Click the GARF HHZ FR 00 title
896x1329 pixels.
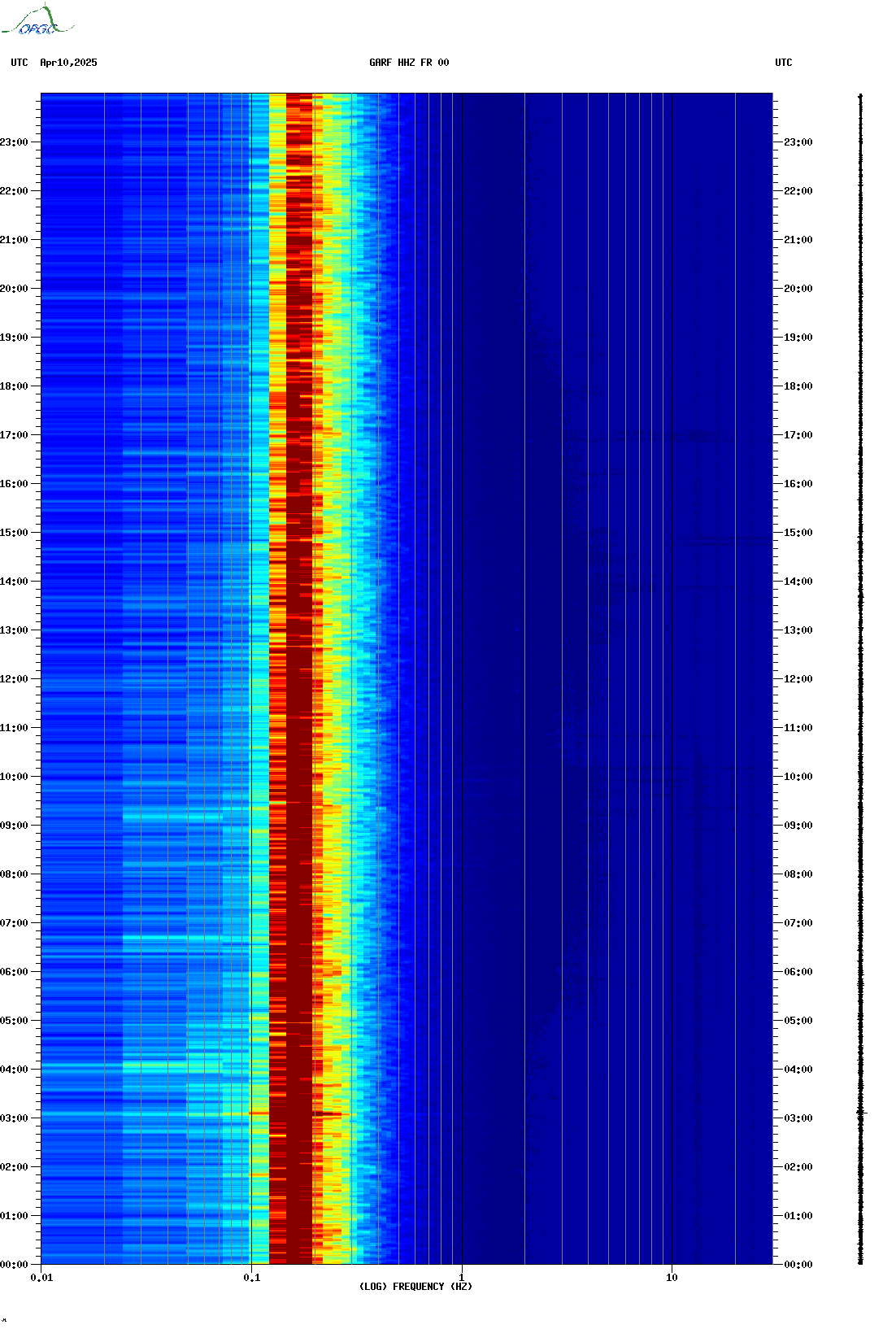coord(409,63)
